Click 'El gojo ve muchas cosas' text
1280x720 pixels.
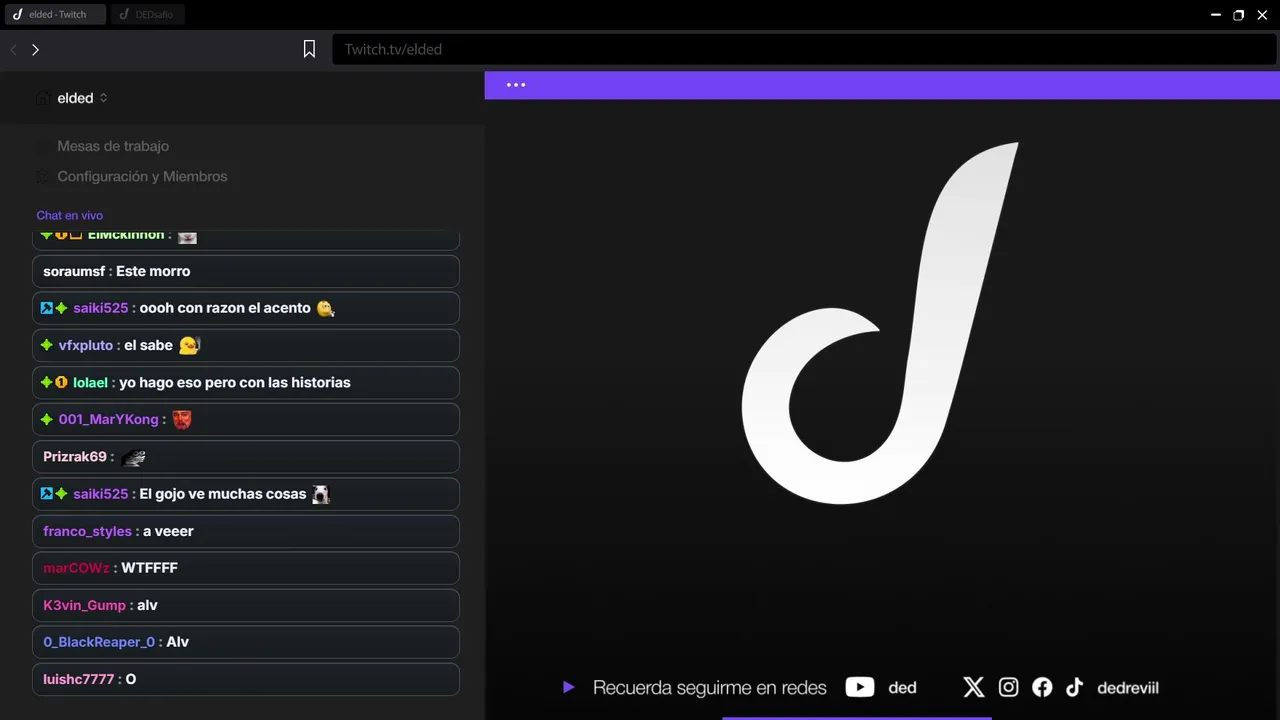pyautogui.click(x=223, y=494)
